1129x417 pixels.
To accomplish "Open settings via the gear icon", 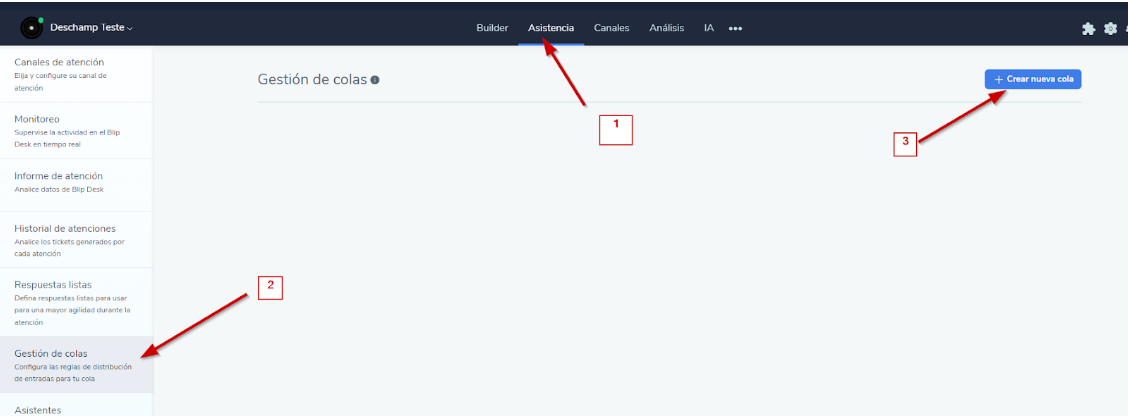I will point(1110,29).
